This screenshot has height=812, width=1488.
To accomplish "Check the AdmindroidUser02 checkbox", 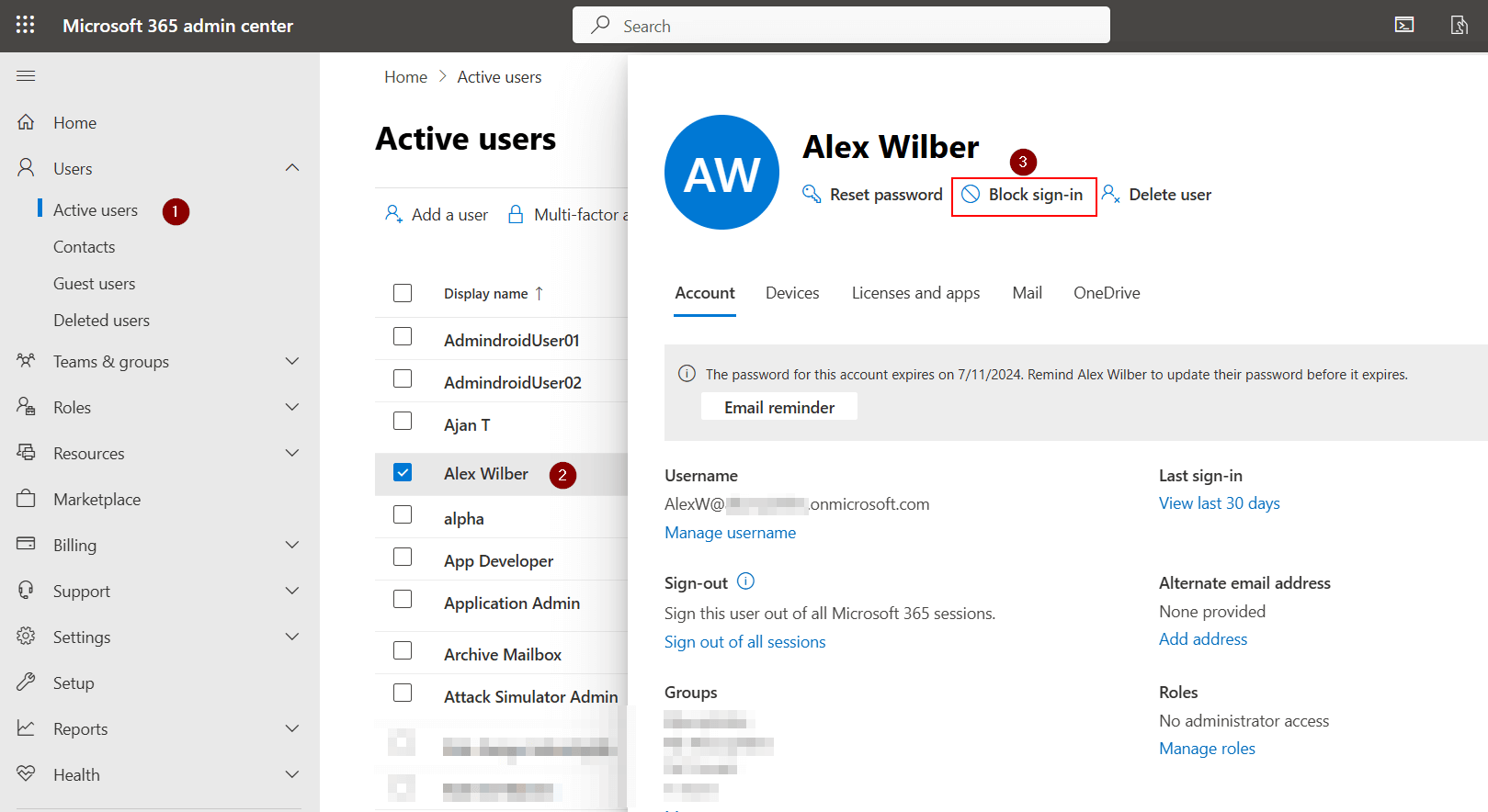I will [403, 378].
